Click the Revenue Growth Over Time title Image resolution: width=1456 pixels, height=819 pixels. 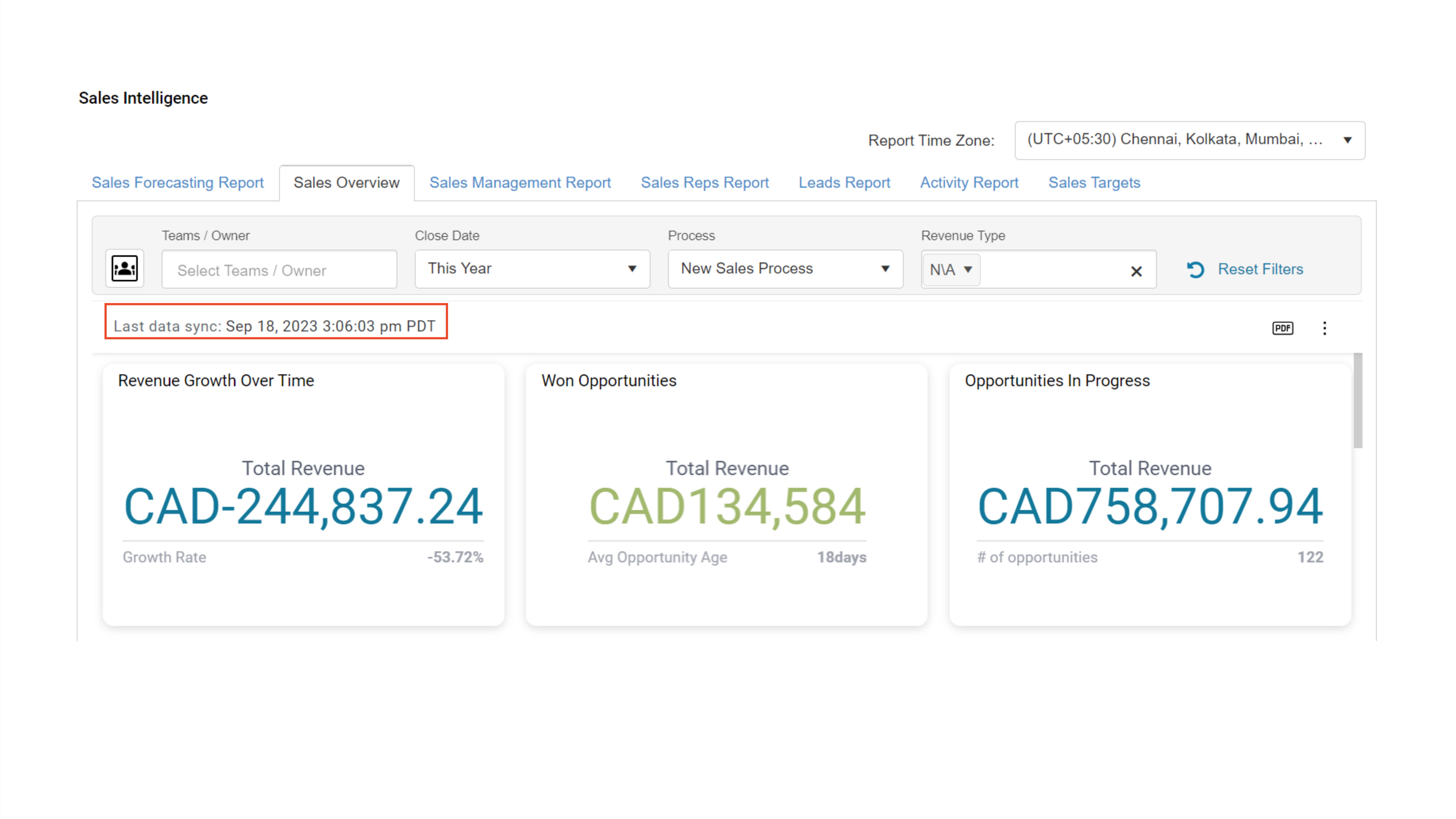coord(216,380)
